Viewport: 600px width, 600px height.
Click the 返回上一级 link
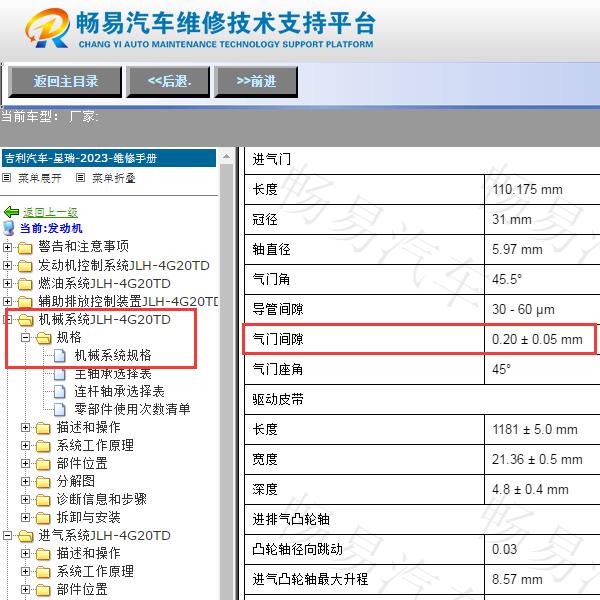tap(51, 212)
